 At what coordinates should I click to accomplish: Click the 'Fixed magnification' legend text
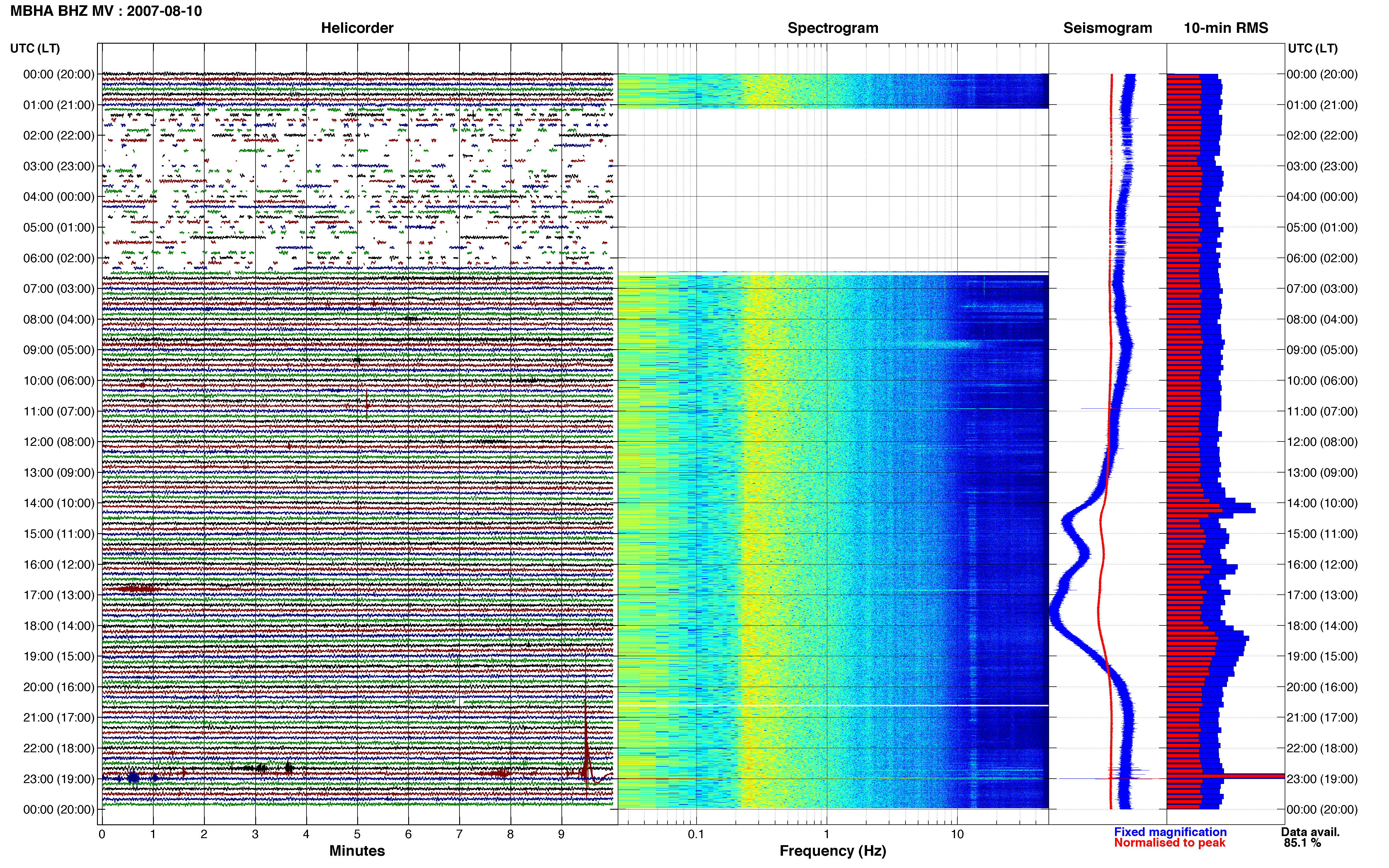click(x=1170, y=832)
